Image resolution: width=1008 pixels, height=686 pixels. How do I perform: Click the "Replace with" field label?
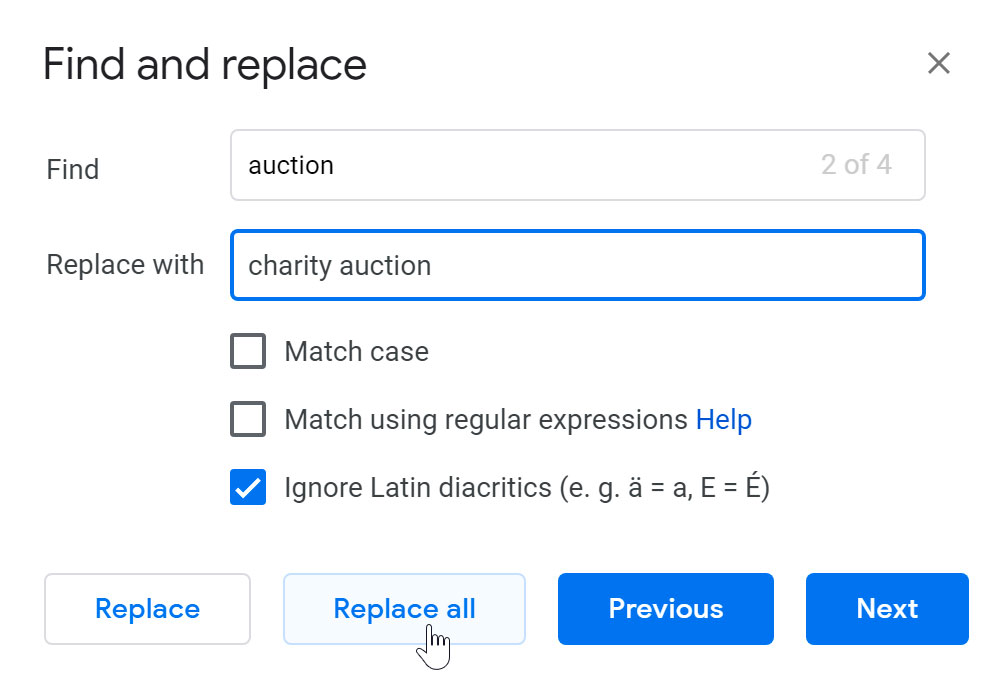[125, 265]
